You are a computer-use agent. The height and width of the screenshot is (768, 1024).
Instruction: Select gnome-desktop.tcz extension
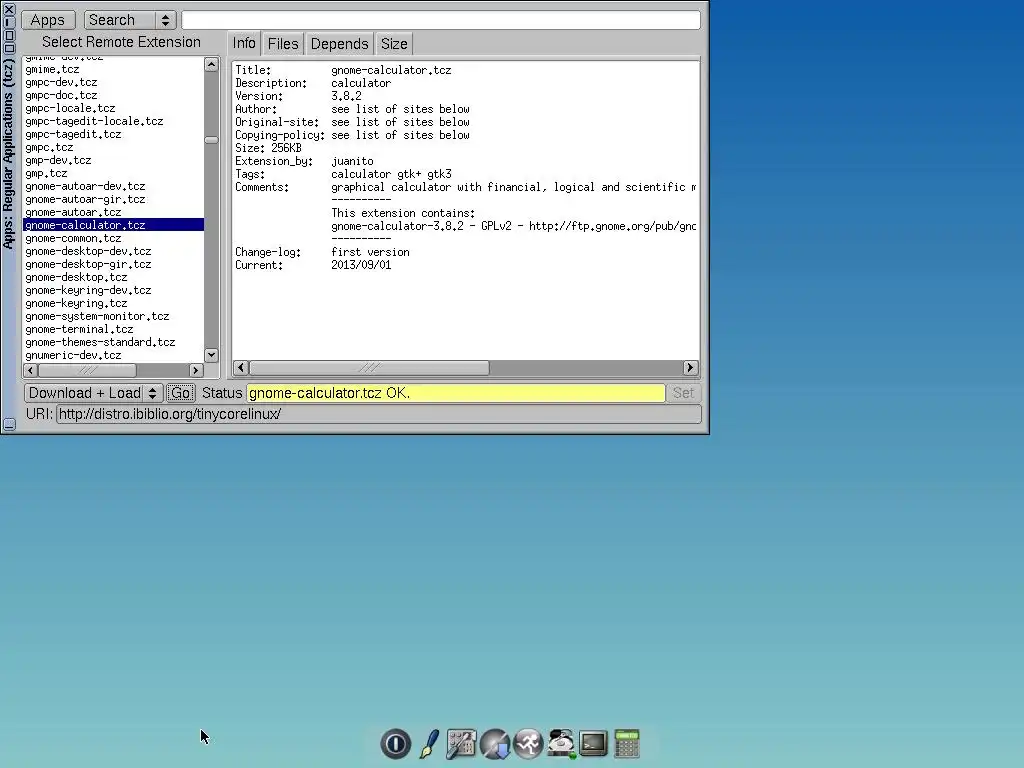[x=113, y=277]
